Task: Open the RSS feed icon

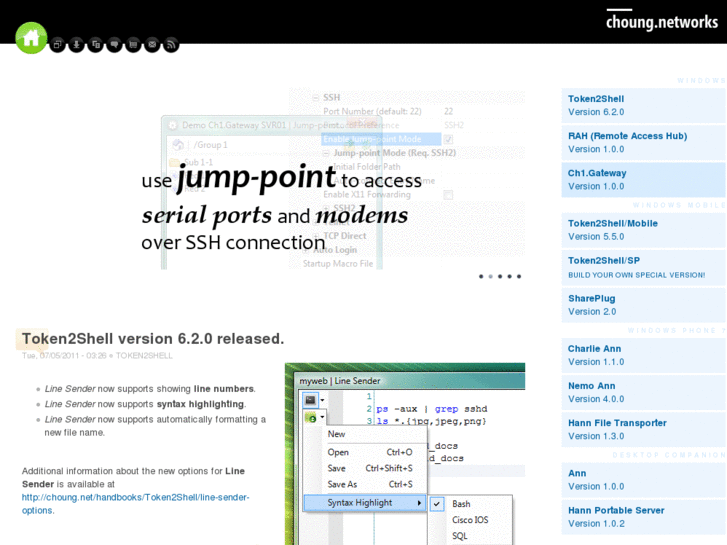Action: coord(171,45)
